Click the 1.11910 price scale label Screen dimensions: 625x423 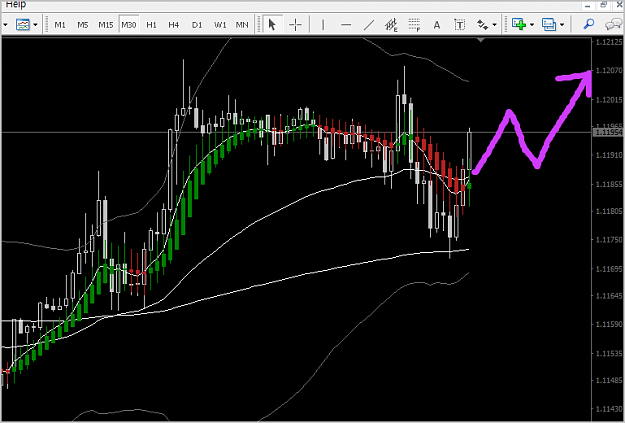pos(609,155)
